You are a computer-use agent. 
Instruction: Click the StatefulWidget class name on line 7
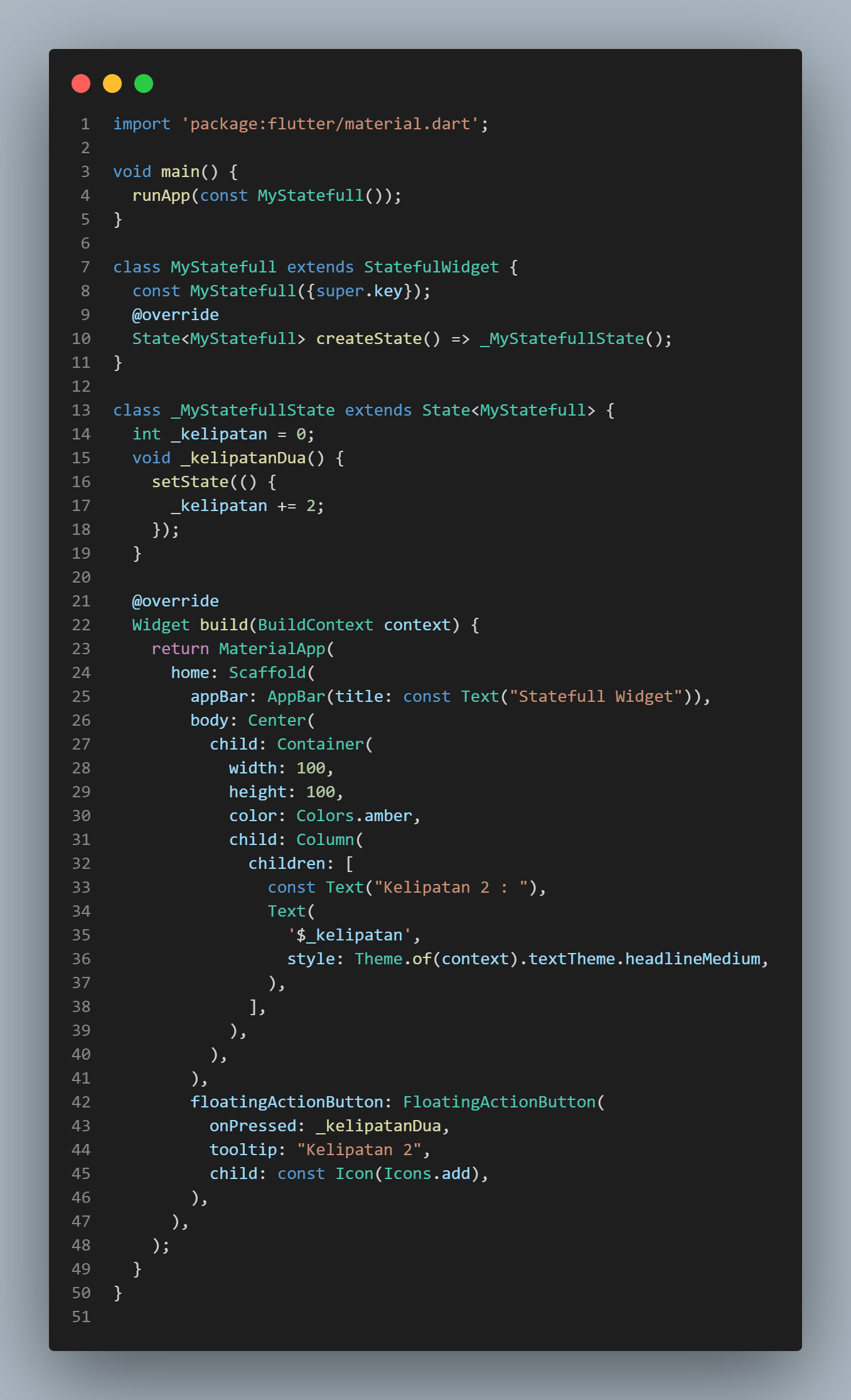[x=432, y=267]
